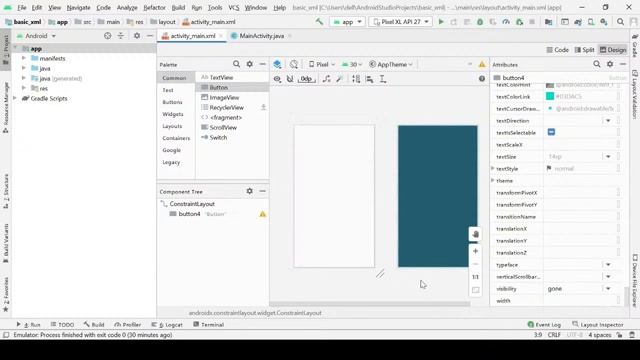Image resolution: width=640 pixels, height=360 pixels.
Task: Open Attributes panel settings gear
Action: (x=610, y=64)
